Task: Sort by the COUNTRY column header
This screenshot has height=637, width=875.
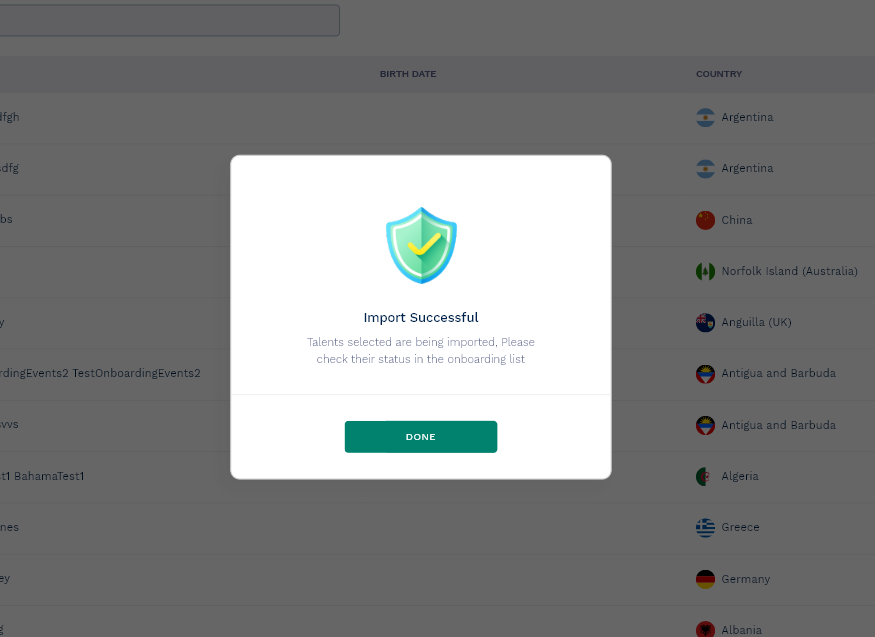Action: [719, 74]
